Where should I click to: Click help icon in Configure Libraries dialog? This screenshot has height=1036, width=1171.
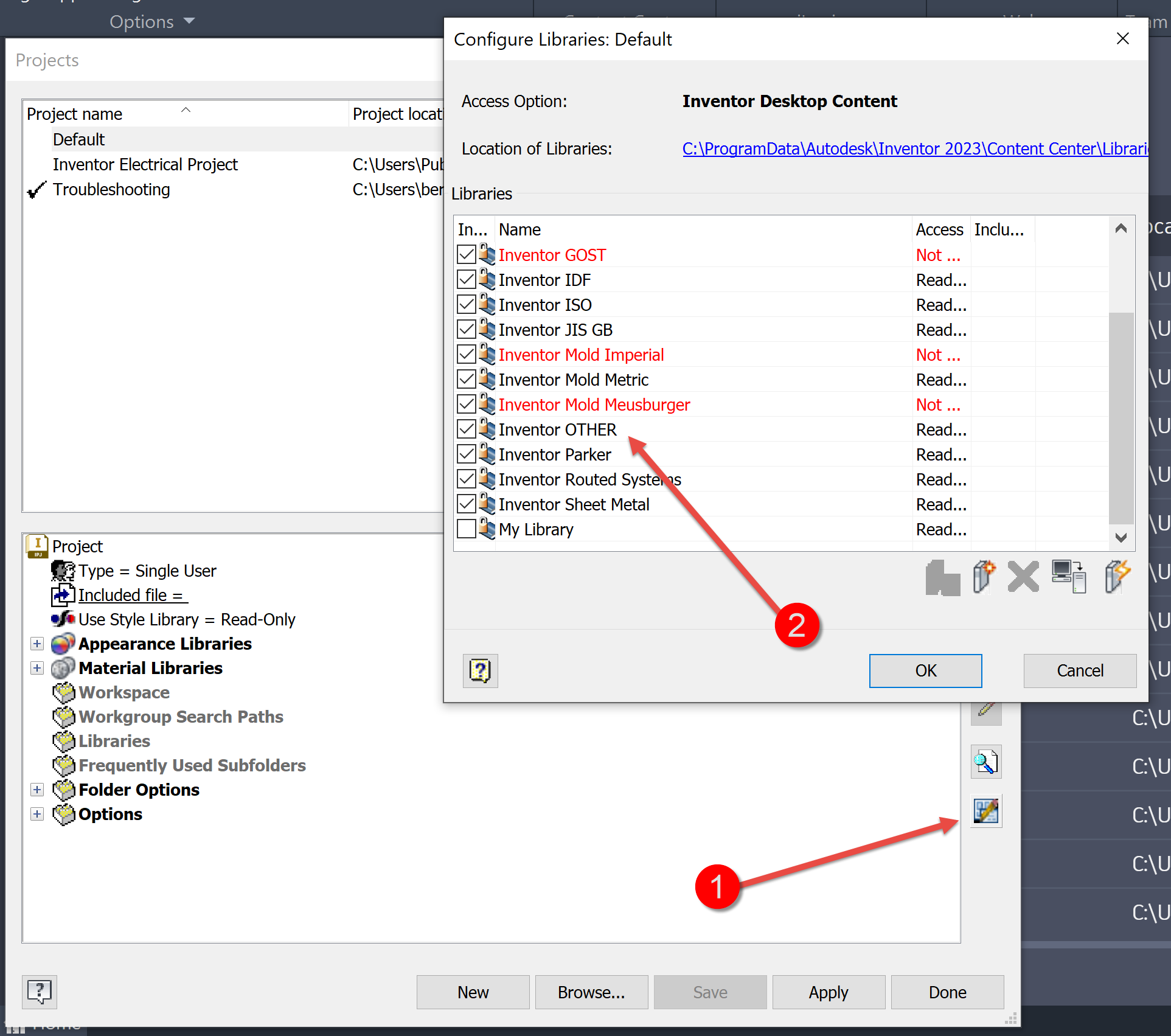[480, 670]
